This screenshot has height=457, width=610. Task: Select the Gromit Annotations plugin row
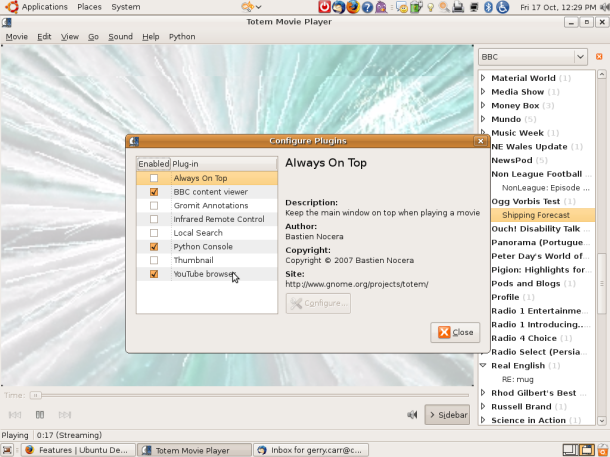click(207, 205)
